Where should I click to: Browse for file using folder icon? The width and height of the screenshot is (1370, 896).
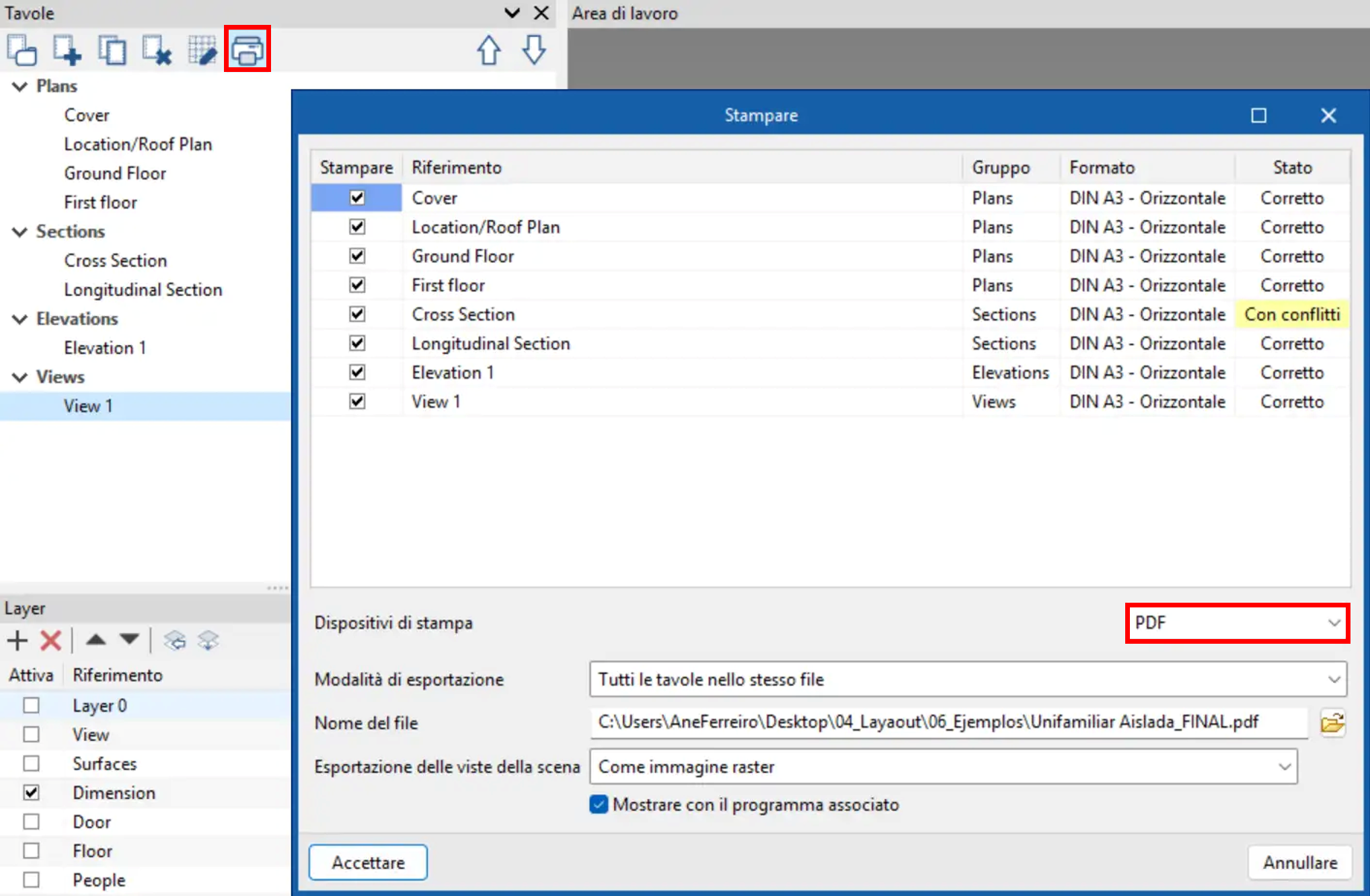[1332, 723]
